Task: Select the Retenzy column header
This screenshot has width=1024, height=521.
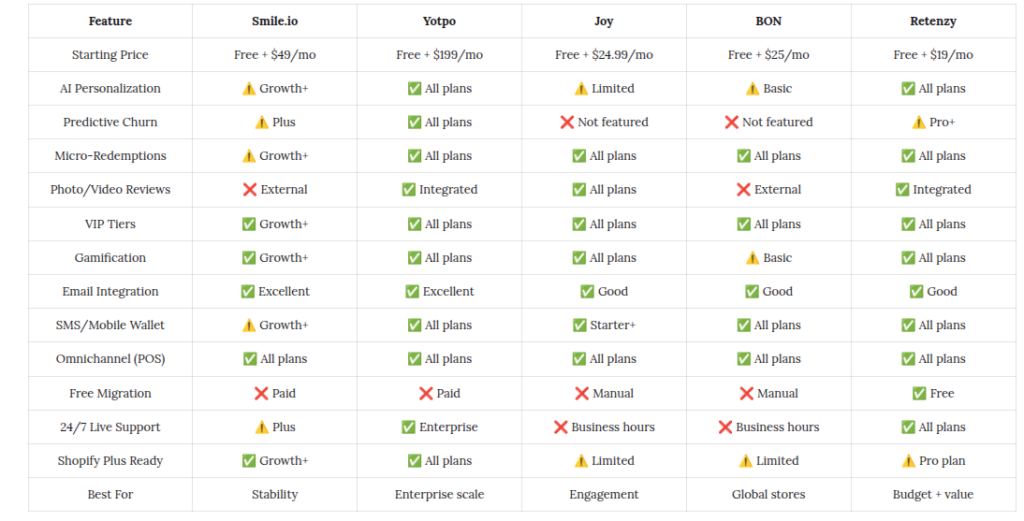Action: [x=933, y=21]
